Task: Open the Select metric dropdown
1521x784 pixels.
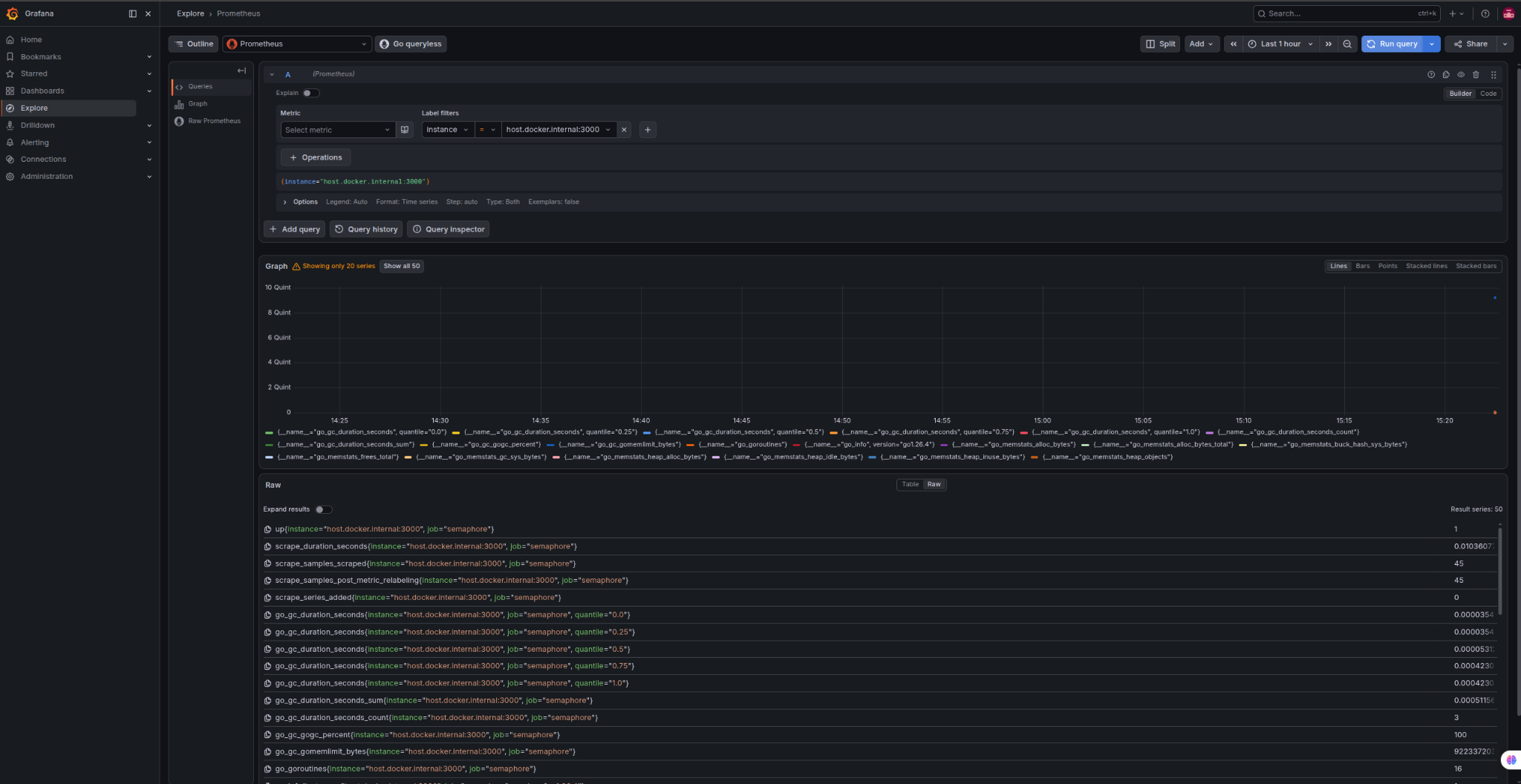Action: point(338,130)
